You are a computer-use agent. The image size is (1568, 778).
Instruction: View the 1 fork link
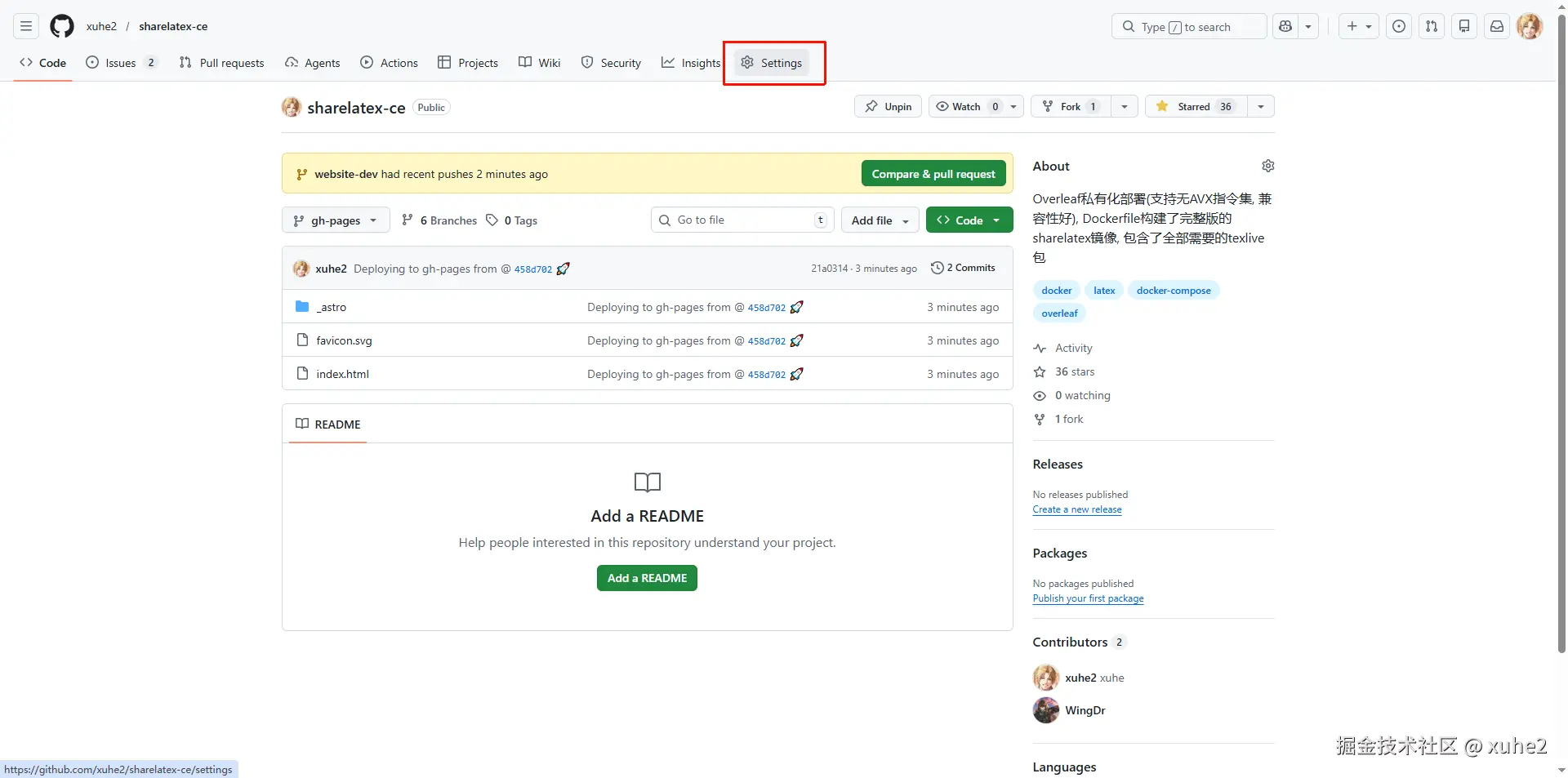[x=1058, y=419]
